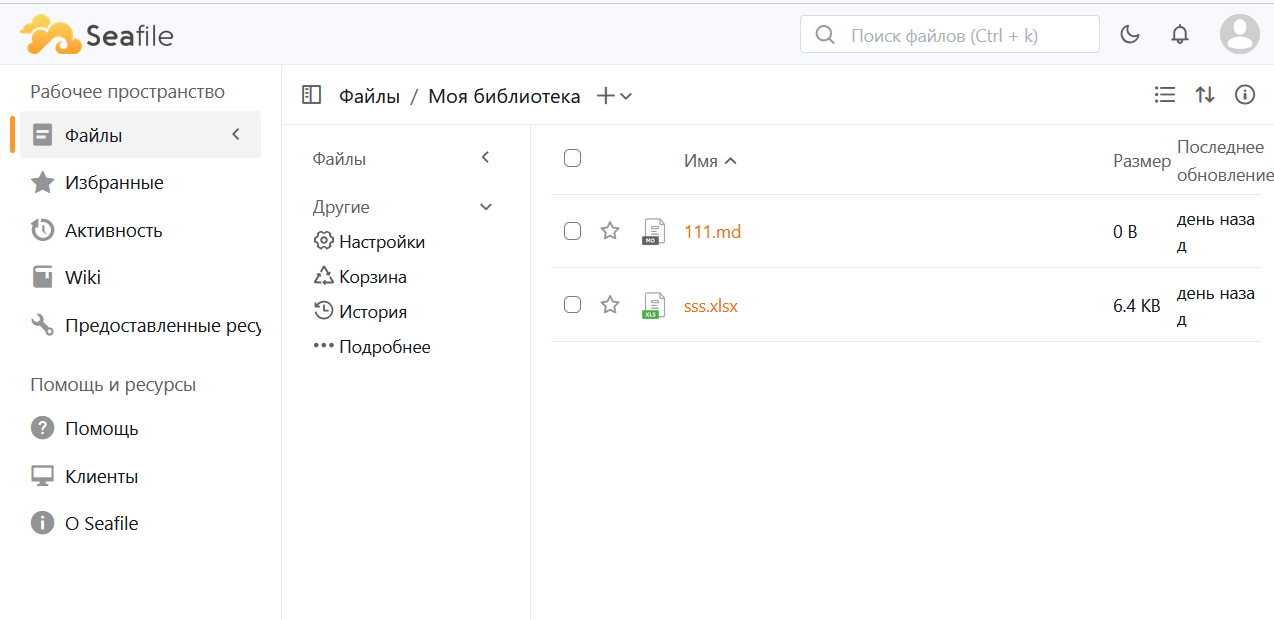Click the file search input field

coord(960,35)
